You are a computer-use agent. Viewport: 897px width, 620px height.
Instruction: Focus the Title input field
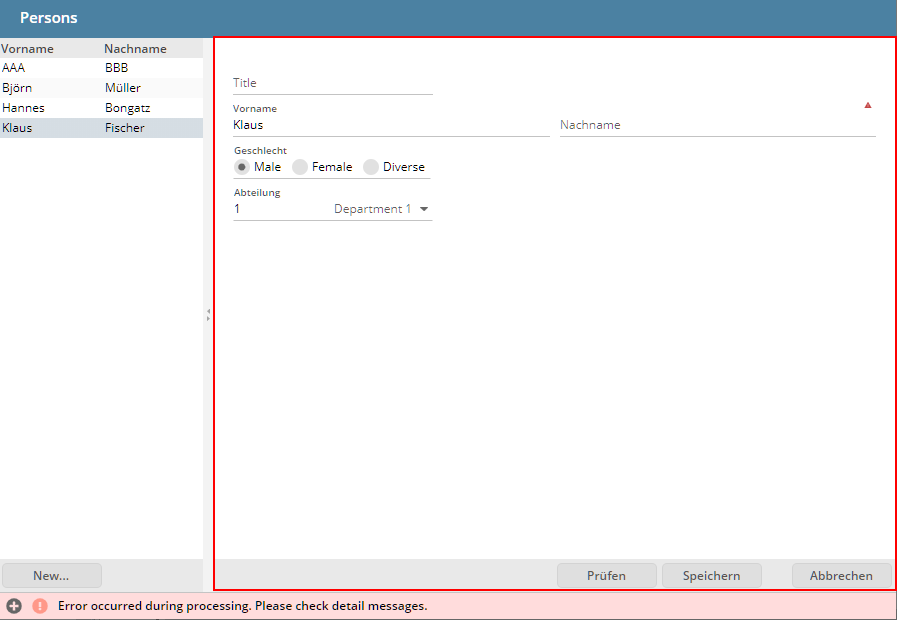(332, 83)
